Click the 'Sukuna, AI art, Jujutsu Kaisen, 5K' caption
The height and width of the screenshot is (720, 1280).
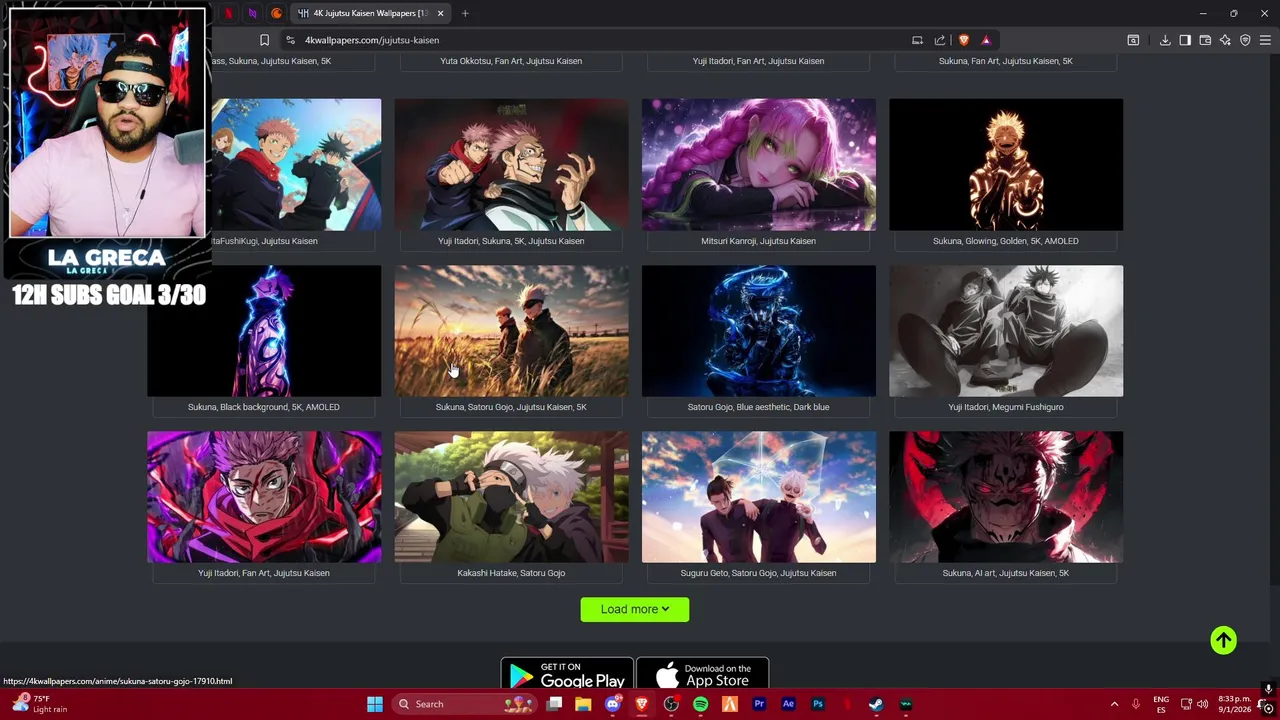click(x=1006, y=573)
